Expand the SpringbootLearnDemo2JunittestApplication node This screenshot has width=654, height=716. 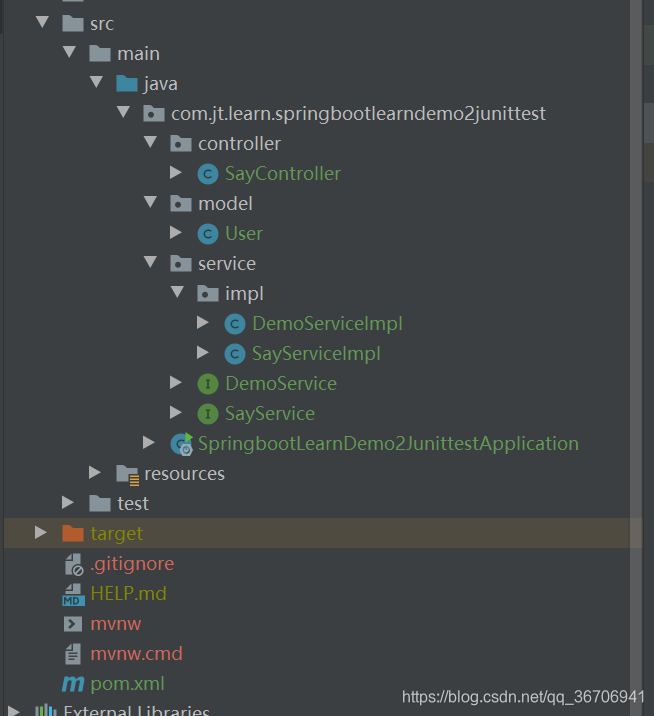[149, 442]
